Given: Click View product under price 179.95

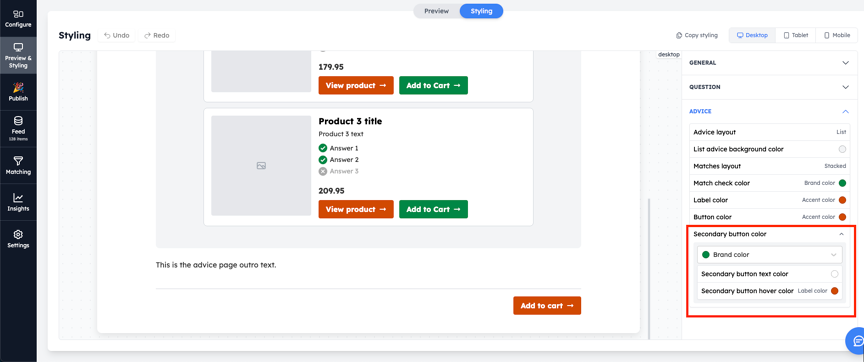Looking at the screenshot, I should pos(356,85).
